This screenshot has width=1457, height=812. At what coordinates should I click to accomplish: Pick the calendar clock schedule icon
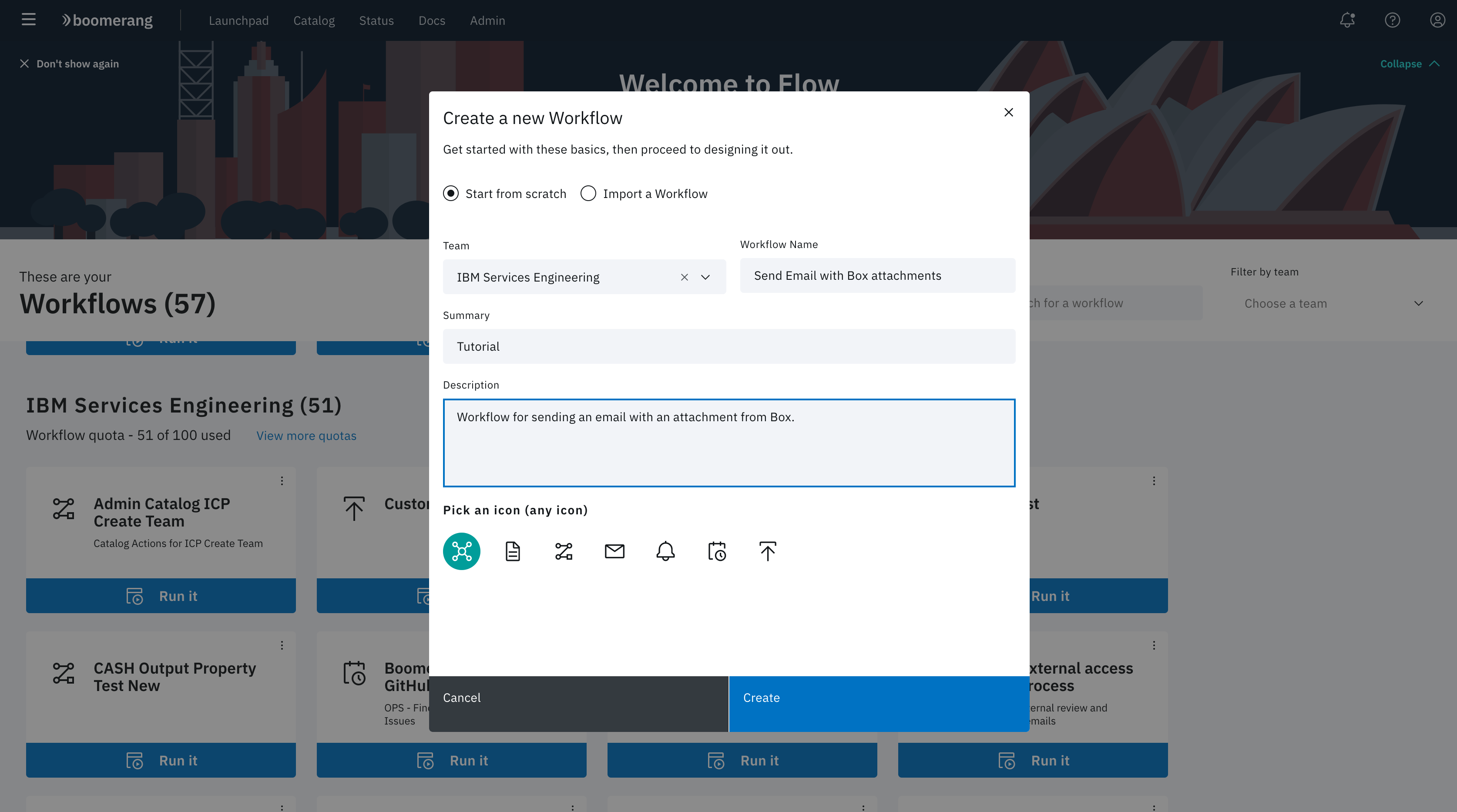click(x=717, y=551)
